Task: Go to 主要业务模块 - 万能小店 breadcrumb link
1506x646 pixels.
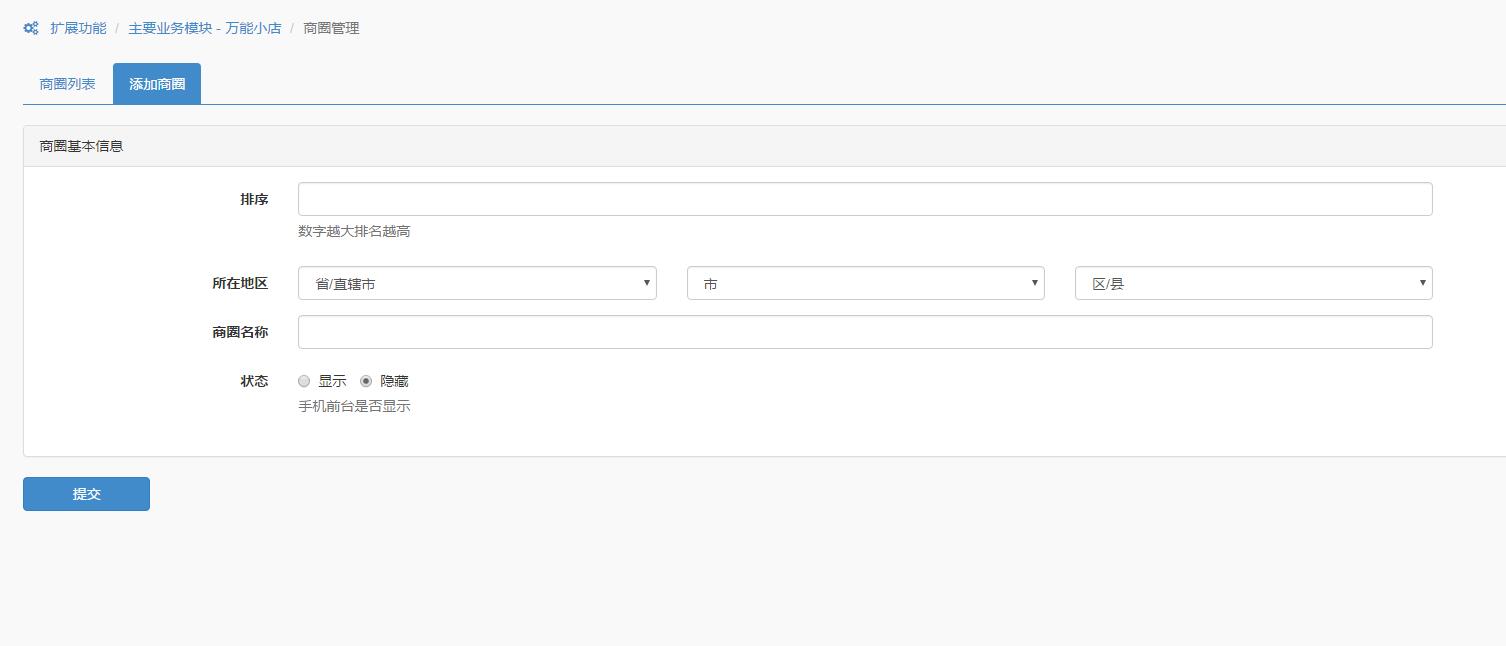Action: click(x=204, y=28)
